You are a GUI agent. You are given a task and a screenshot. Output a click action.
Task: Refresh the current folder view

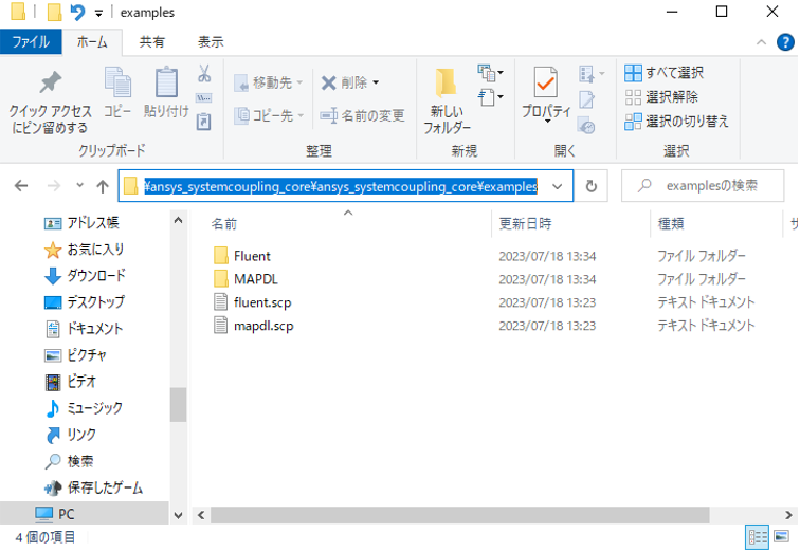click(x=591, y=186)
